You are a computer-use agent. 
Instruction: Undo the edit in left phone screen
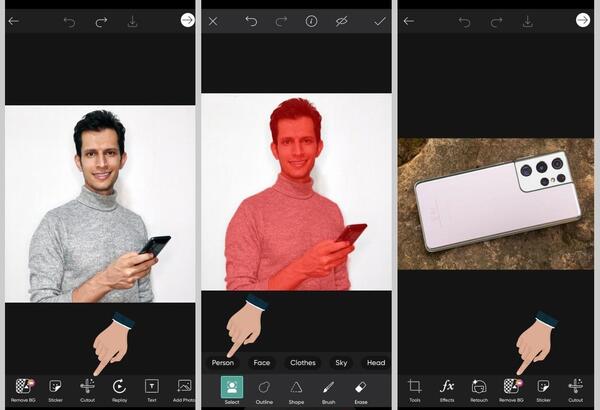(69, 22)
